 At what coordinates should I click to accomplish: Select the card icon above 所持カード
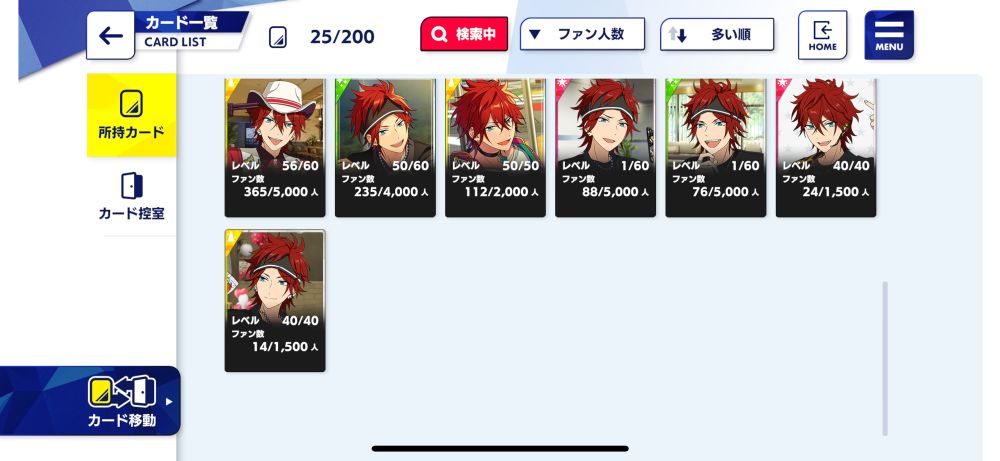click(131, 103)
